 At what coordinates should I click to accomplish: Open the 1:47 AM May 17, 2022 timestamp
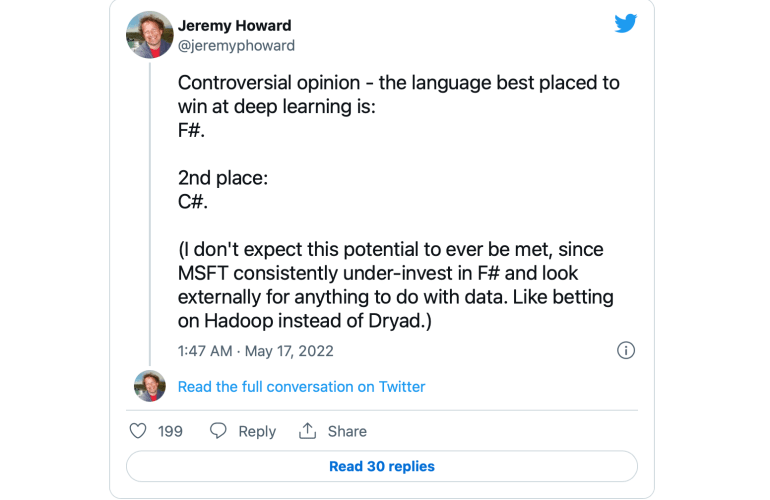[256, 351]
